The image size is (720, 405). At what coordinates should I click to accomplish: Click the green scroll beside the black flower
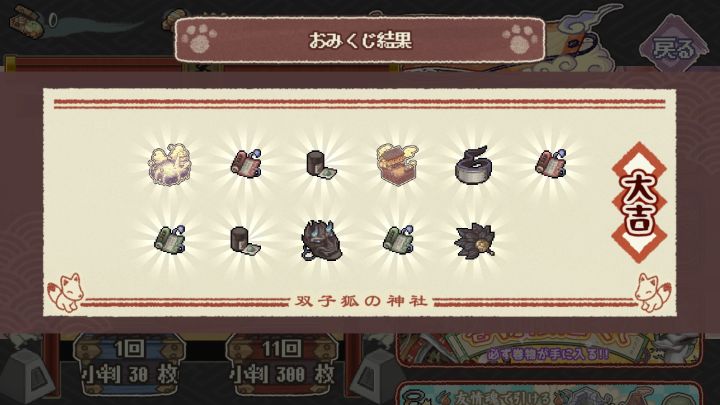[398, 239]
